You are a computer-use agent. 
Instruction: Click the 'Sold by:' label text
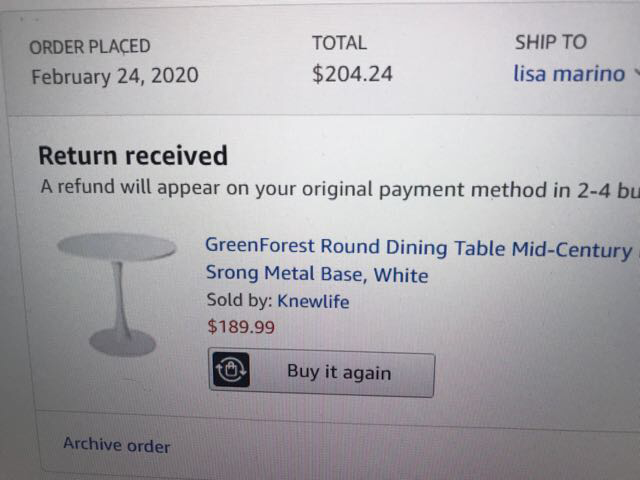coord(238,301)
